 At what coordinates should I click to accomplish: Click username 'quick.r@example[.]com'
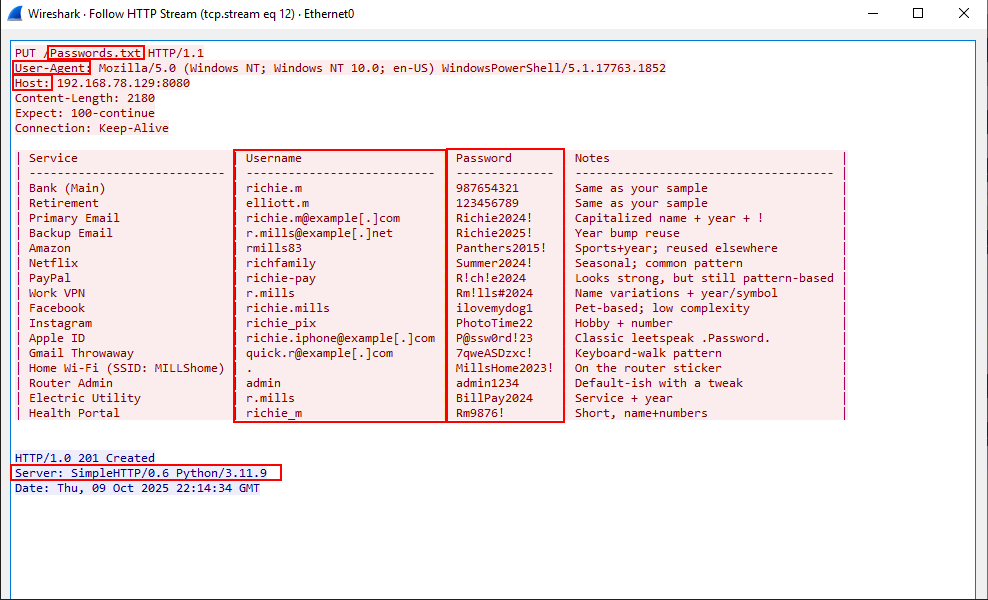click(x=319, y=354)
